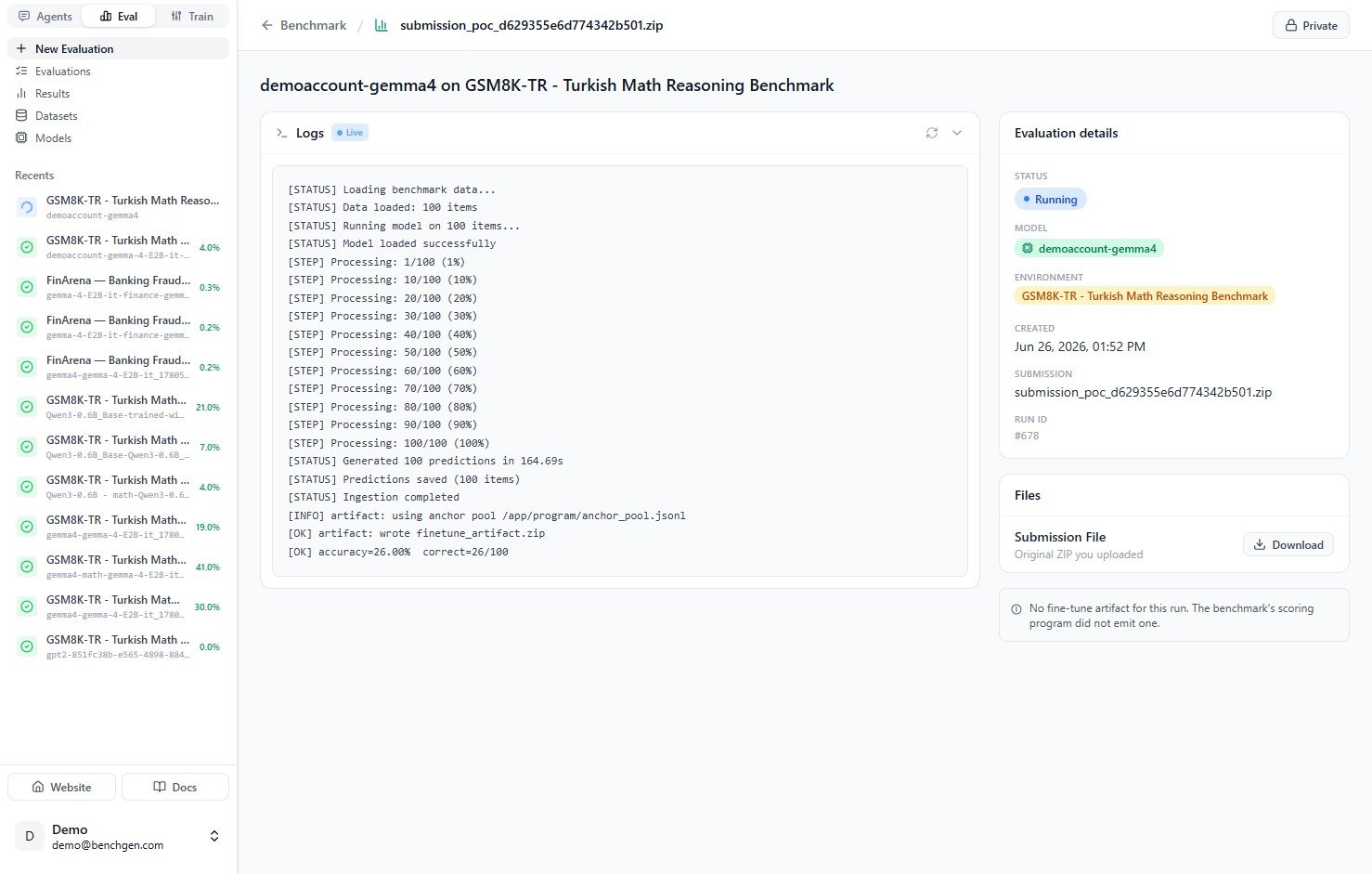The width and height of the screenshot is (1372, 874).
Task: Click the lock icon on Private button
Action: point(1290,25)
